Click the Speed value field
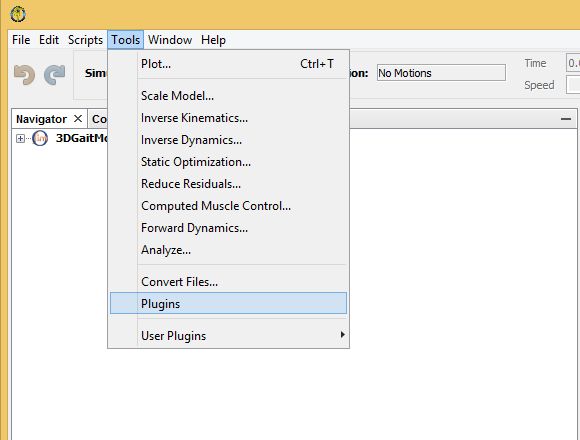 click(x=573, y=85)
